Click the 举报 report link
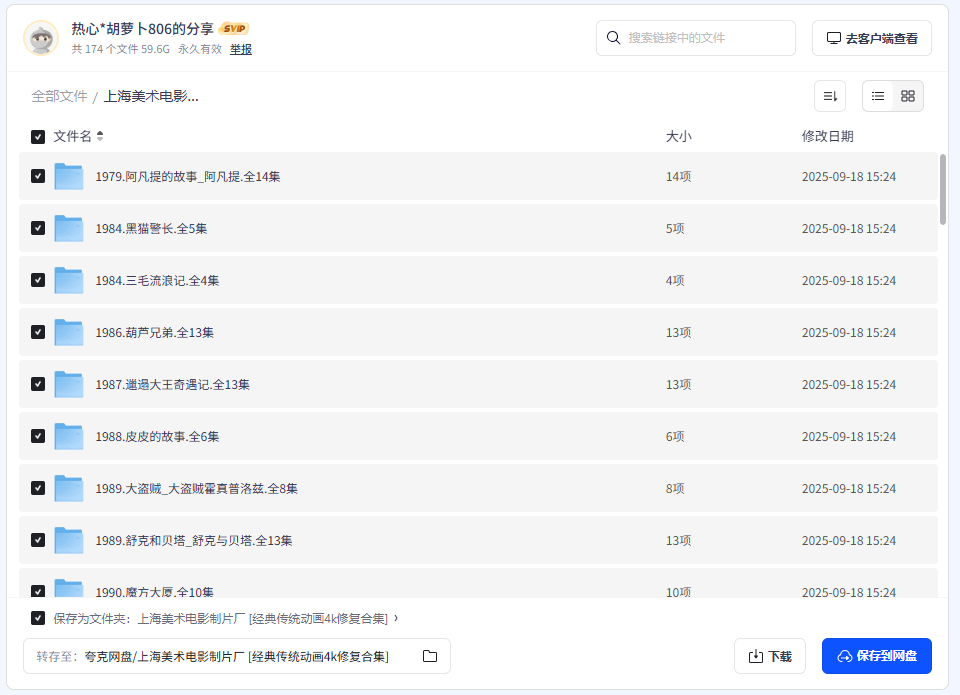Image resolution: width=960 pixels, height=695 pixels. [241, 49]
